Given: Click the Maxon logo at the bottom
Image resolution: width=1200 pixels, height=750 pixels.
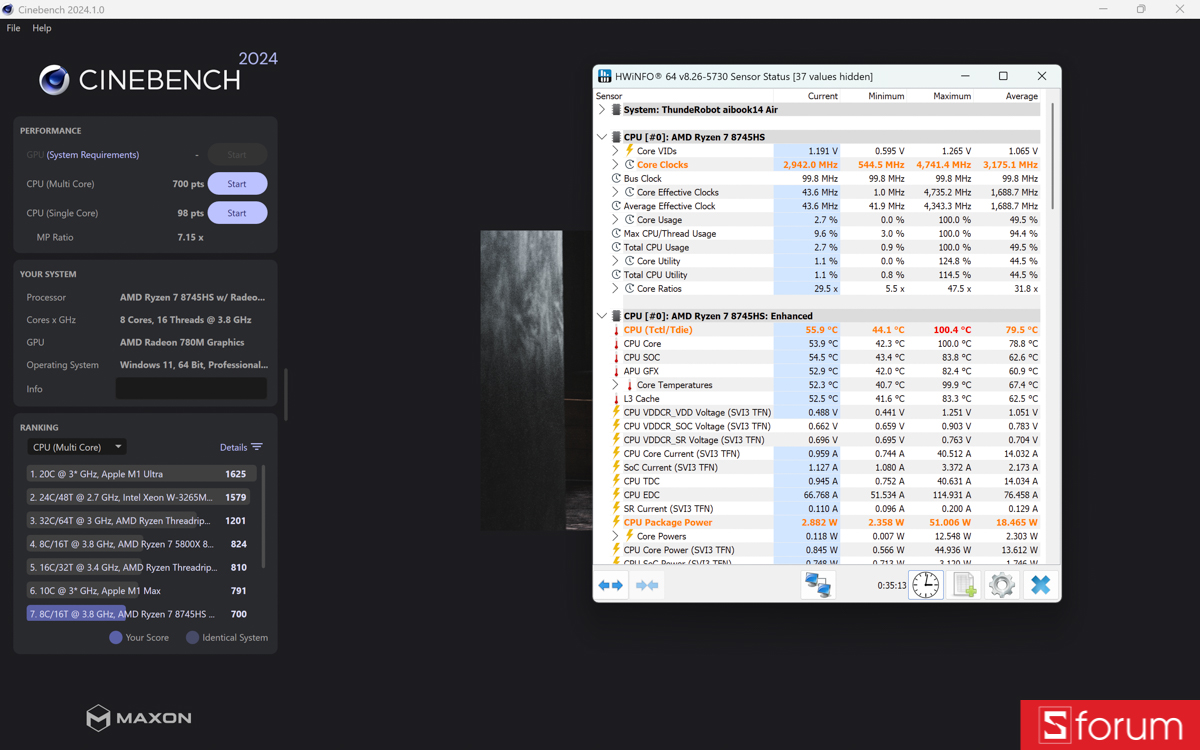Looking at the screenshot, I should click(138, 717).
